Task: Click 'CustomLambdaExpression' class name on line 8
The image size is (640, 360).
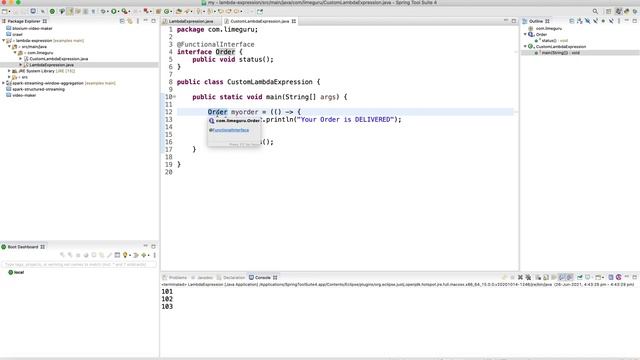Action: [270, 82]
